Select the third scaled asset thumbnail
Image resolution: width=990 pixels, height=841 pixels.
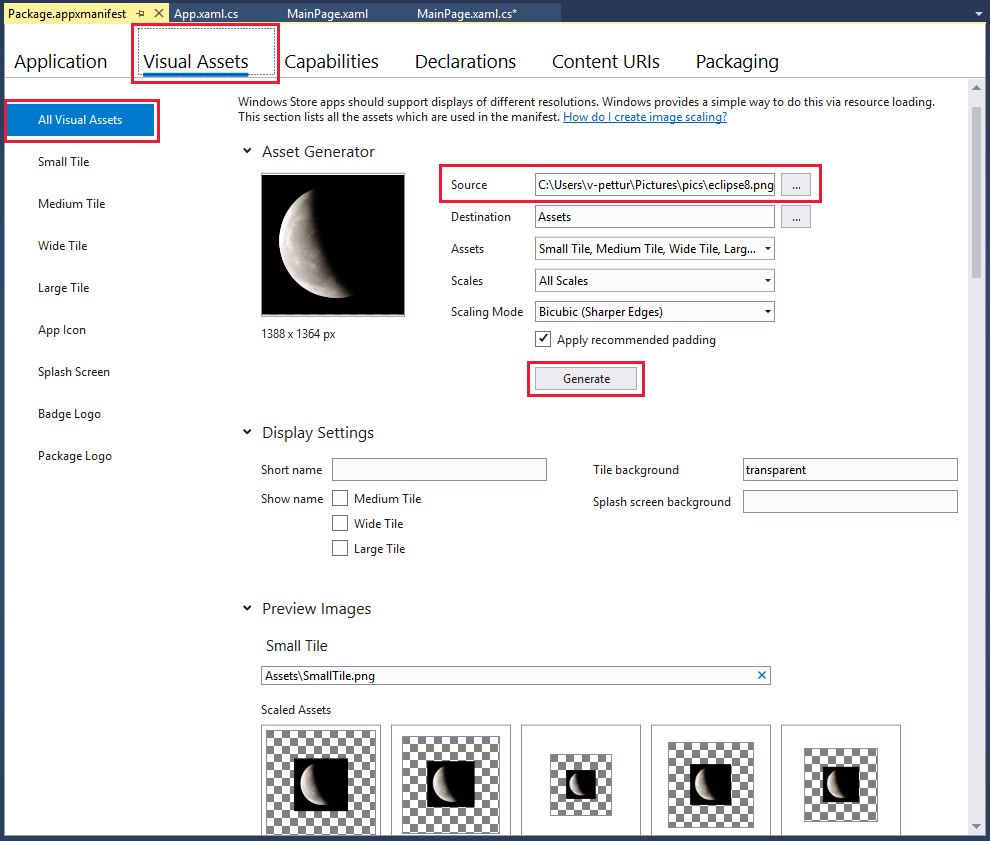click(x=581, y=780)
